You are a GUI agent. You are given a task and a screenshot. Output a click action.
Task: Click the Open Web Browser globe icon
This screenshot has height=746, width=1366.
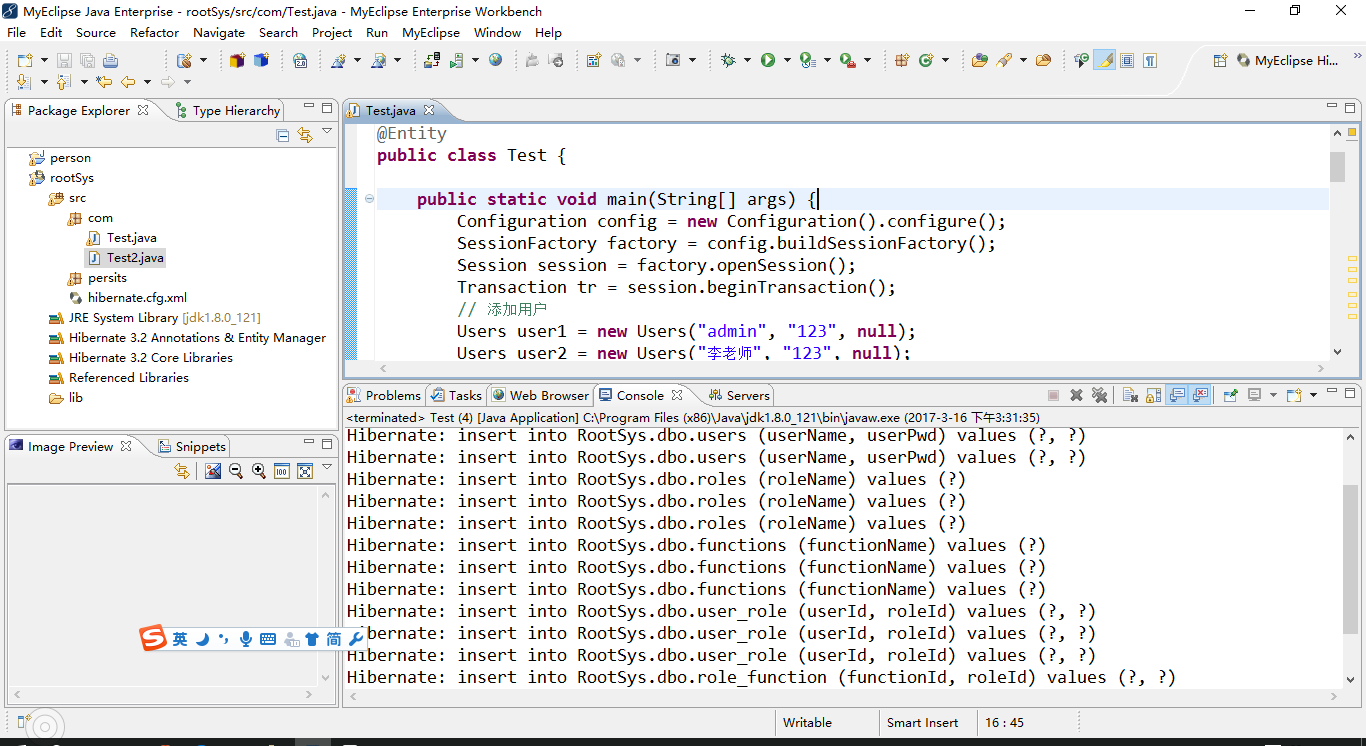tap(496, 60)
